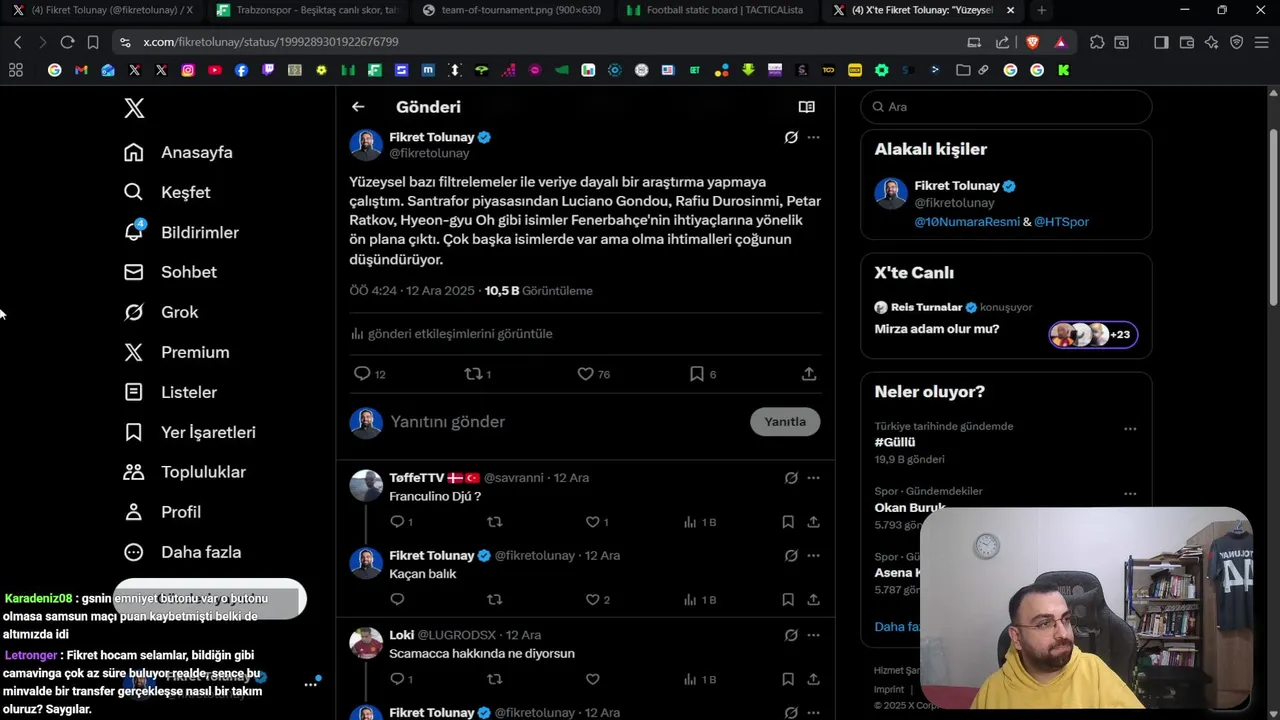Like the Scamacca reply by Loki
This screenshot has width=1280, height=720.
coord(592,679)
